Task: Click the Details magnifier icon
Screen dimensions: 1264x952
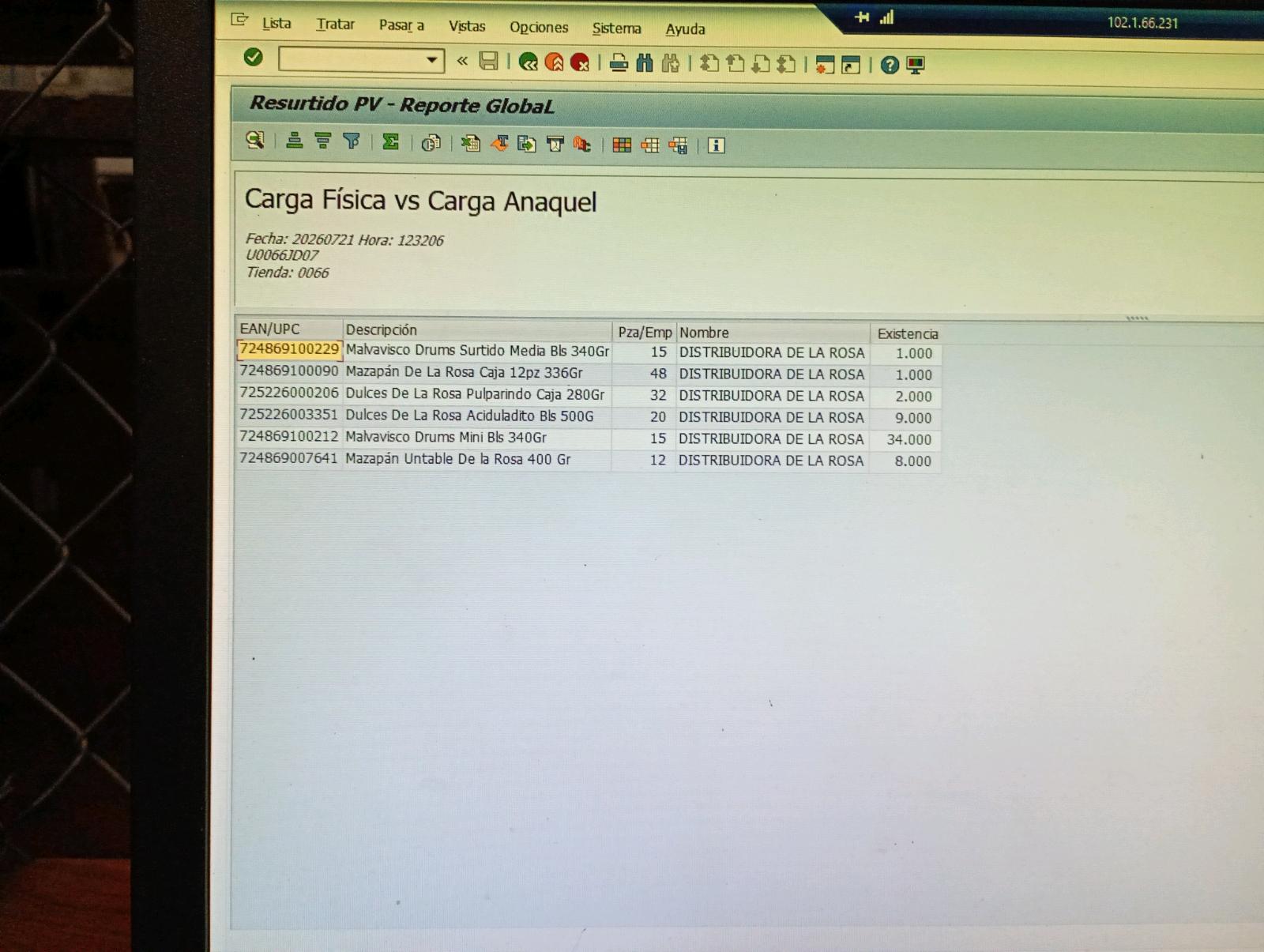Action: [254, 141]
